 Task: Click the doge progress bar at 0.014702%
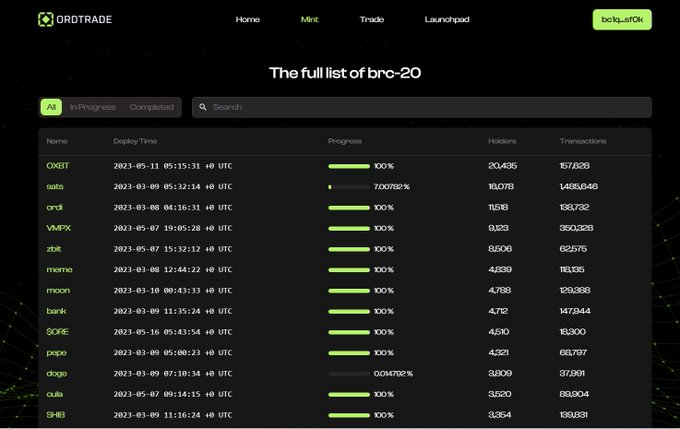tap(349, 374)
